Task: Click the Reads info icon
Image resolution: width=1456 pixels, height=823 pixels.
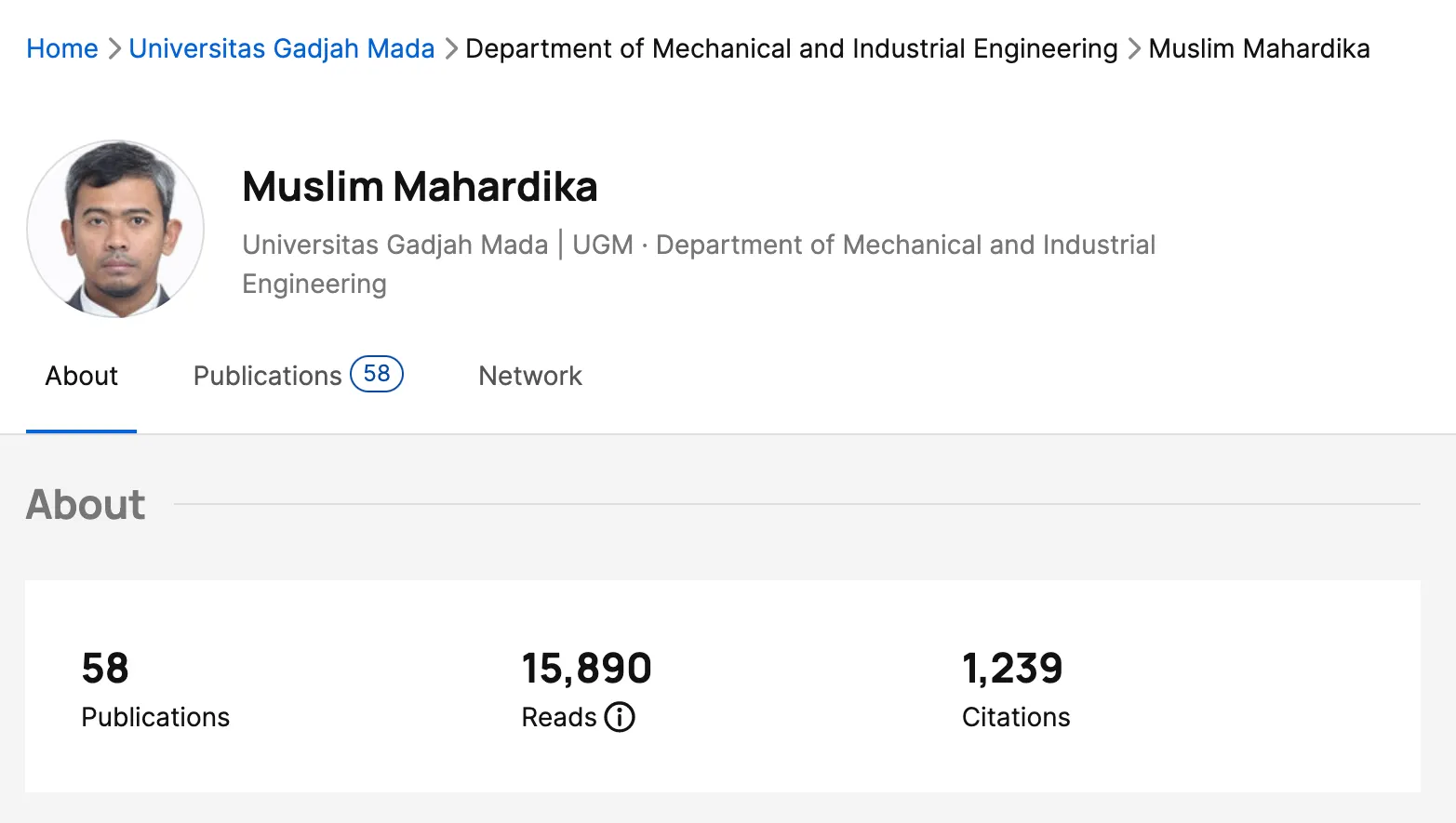Action: 620,717
